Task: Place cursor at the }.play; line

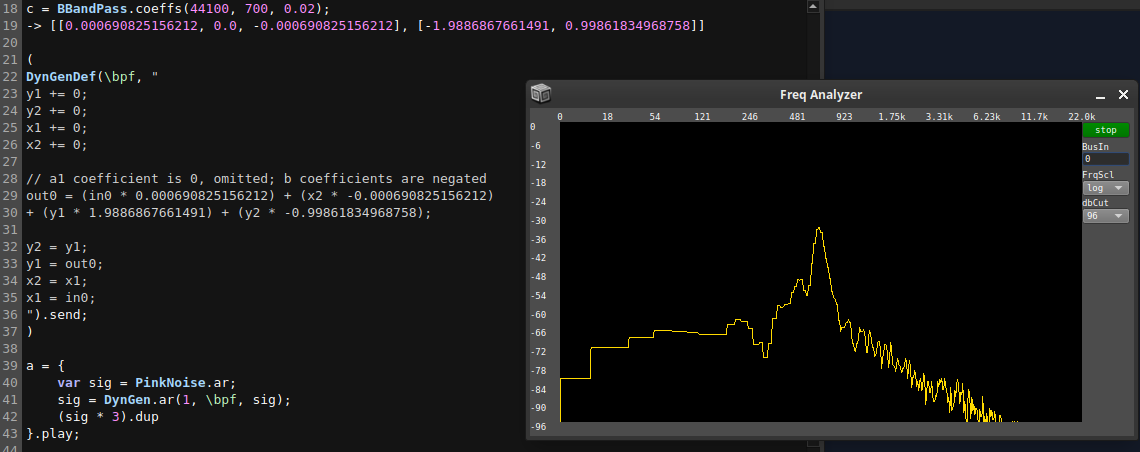Action: click(x=52, y=434)
